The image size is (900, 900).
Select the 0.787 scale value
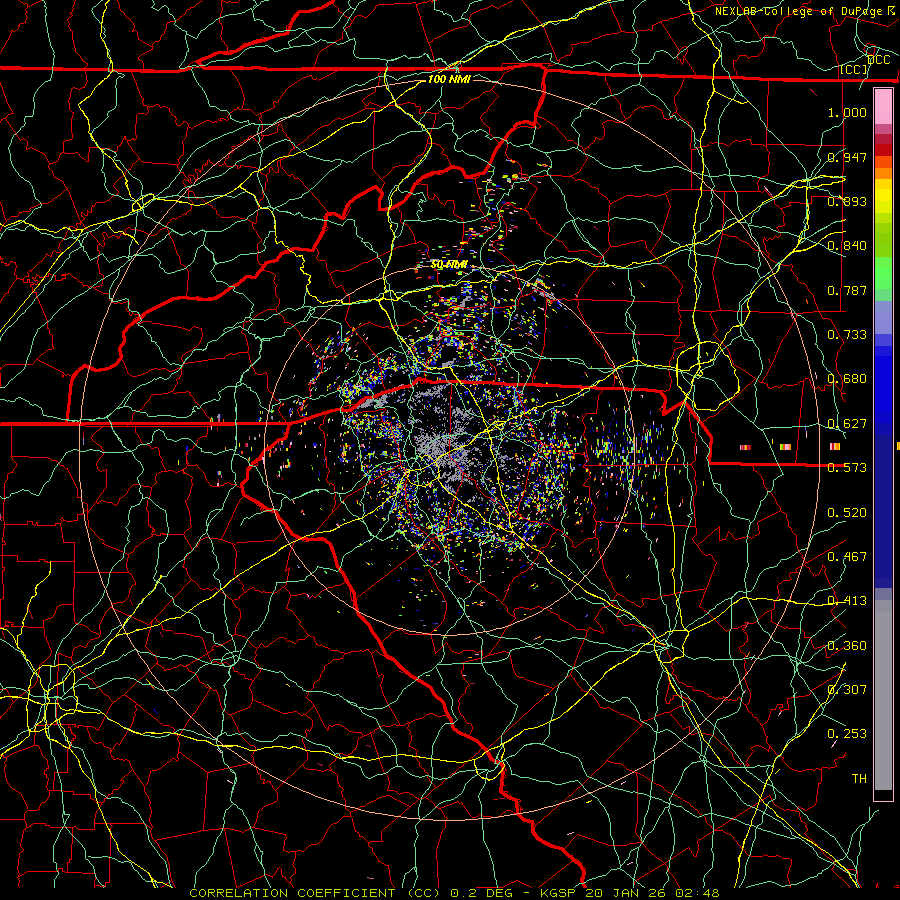coord(847,290)
